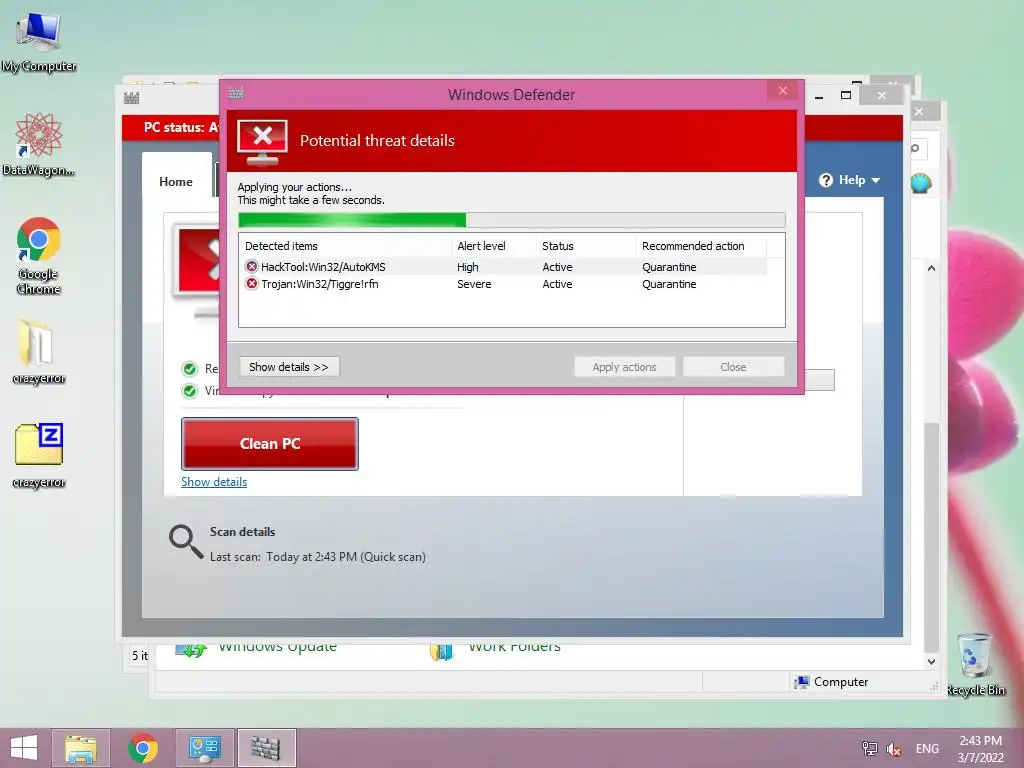
Task: Click the Severe alert level cell
Action: coord(474,283)
